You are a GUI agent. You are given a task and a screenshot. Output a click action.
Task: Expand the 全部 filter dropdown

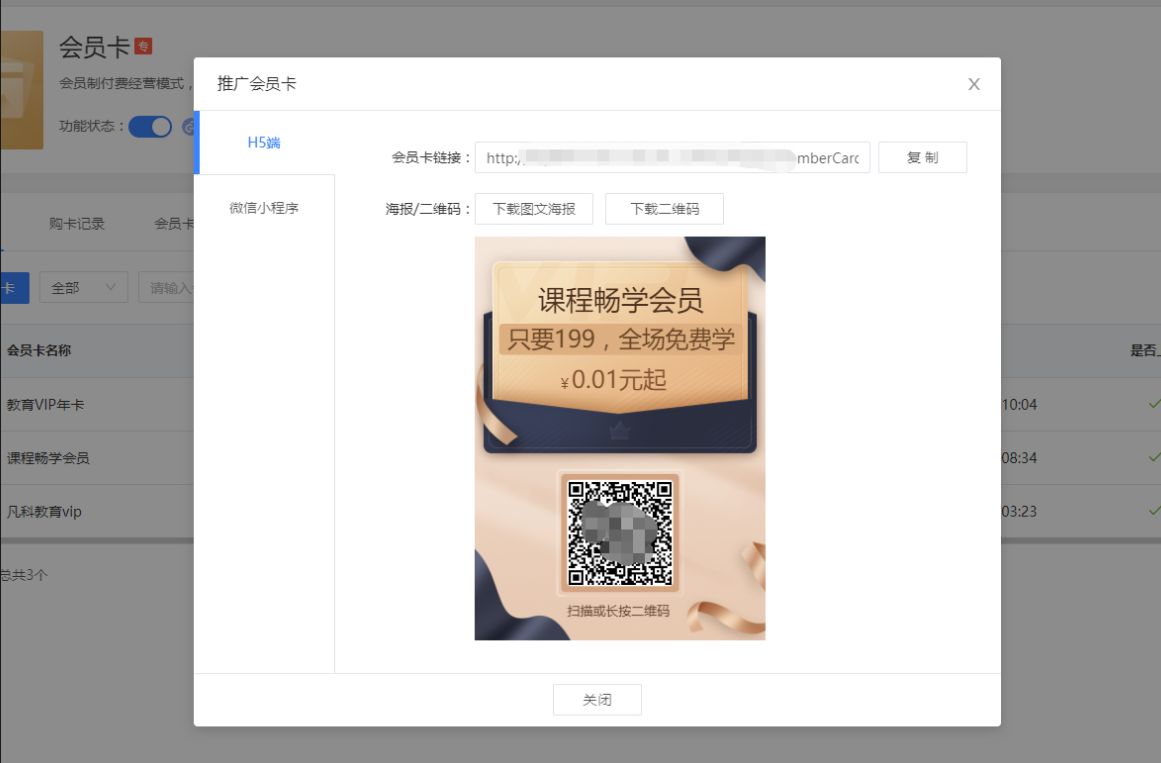pos(83,287)
